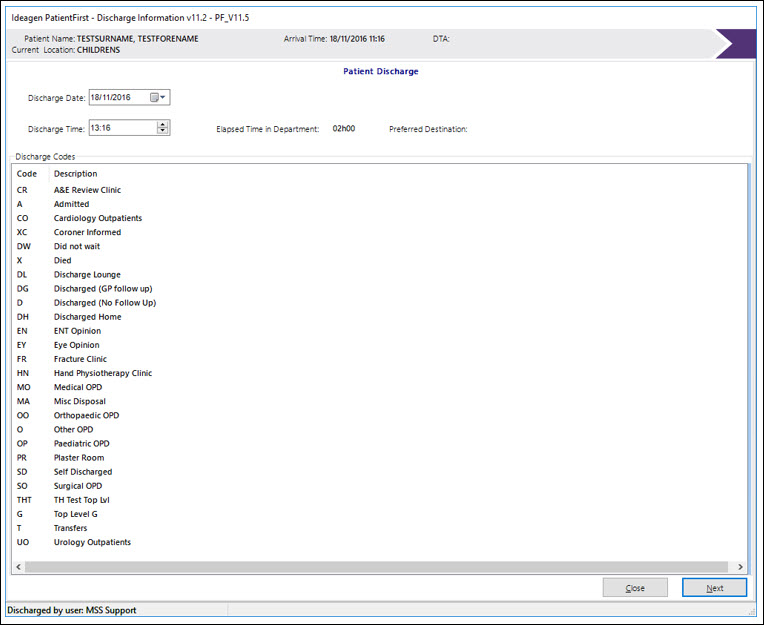Click the Close button
This screenshot has width=764, height=625.
point(635,588)
